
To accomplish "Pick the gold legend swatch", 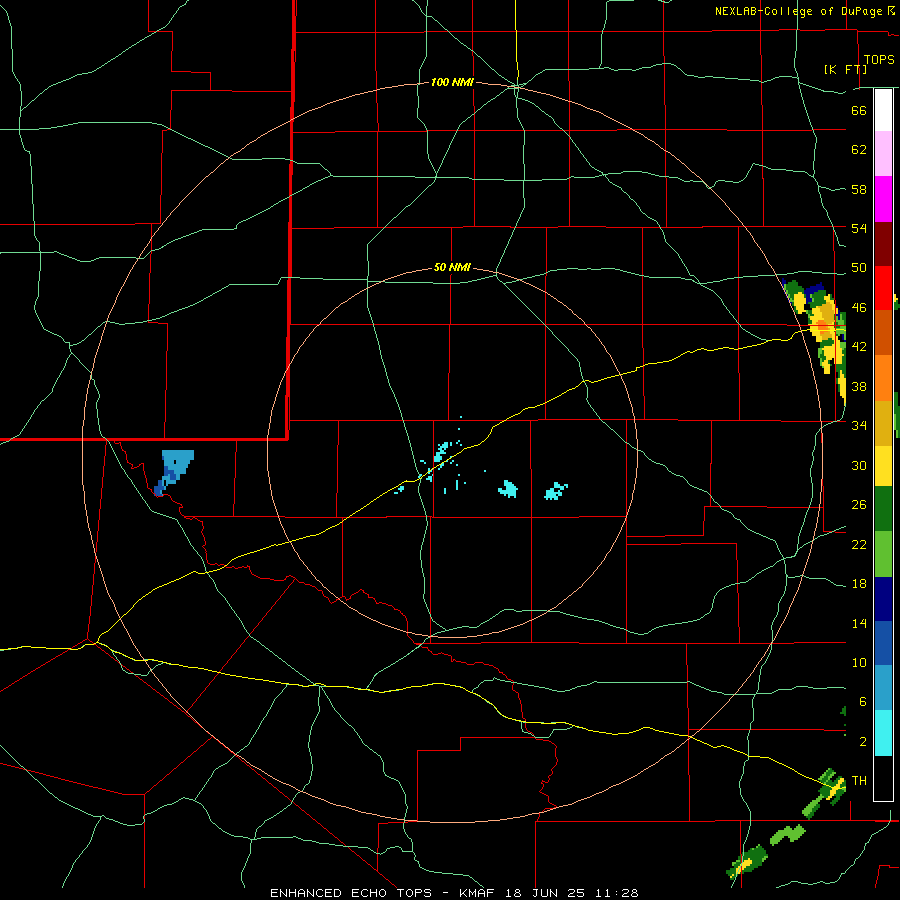I will [x=883, y=424].
